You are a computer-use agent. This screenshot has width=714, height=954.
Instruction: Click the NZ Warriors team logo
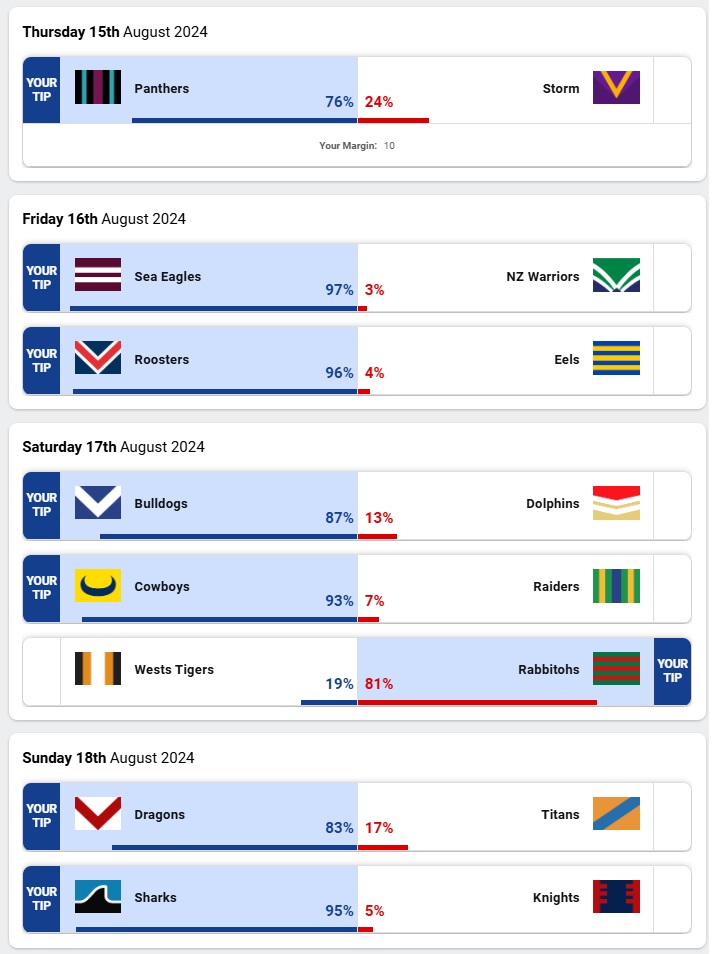(x=616, y=276)
